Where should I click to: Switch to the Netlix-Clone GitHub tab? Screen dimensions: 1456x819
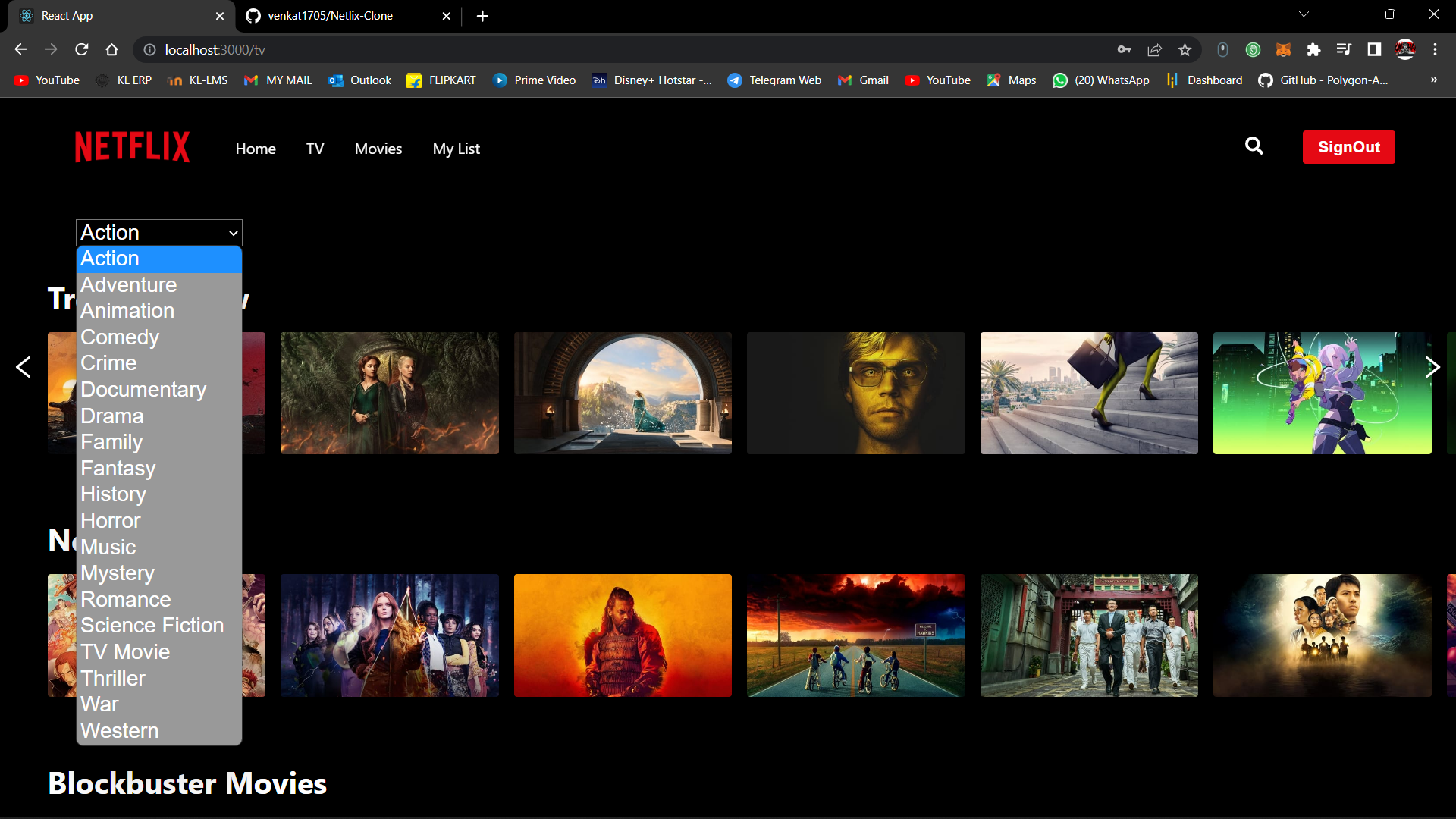pos(349,16)
